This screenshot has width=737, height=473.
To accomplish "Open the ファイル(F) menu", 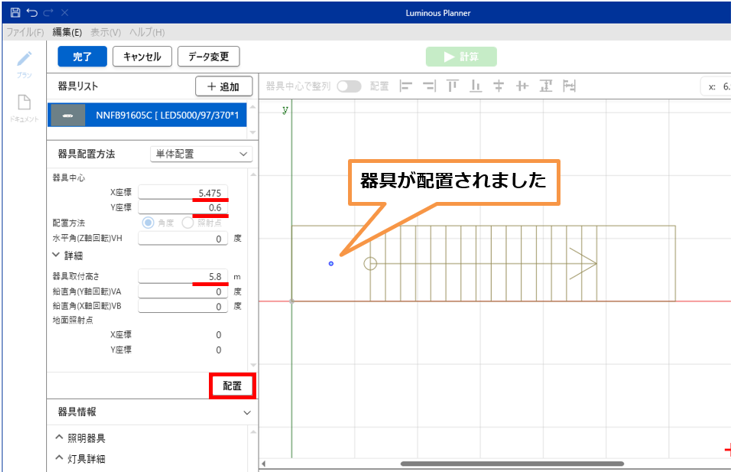I will point(25,33).
